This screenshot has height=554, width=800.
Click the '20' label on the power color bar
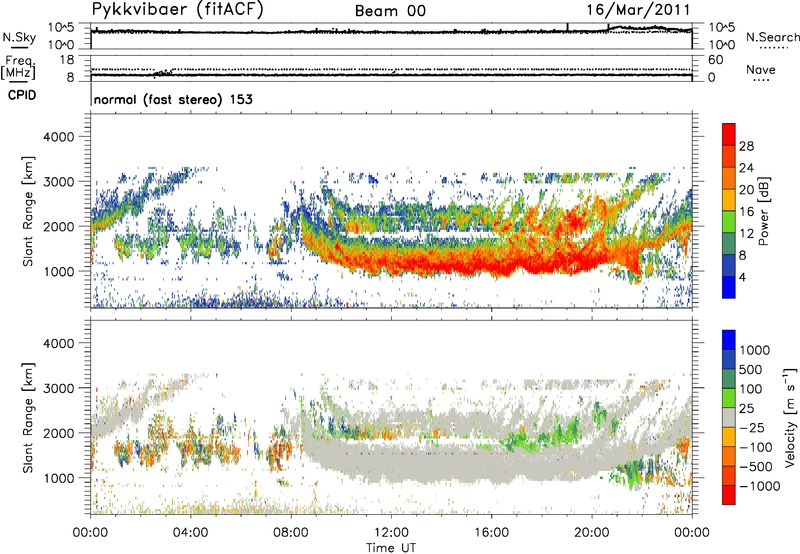click(746, 190)
